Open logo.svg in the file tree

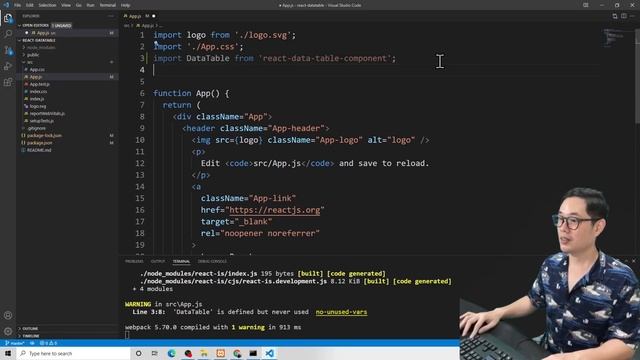click(38, 106)
